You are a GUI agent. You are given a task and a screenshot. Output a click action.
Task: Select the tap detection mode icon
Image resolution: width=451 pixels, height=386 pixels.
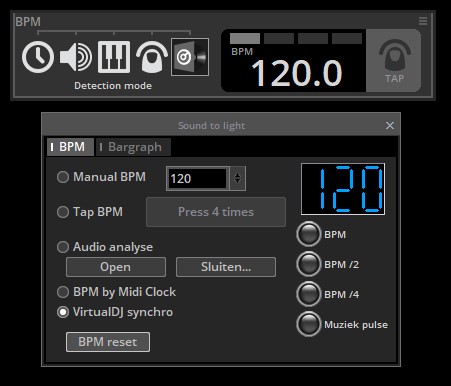152,57
